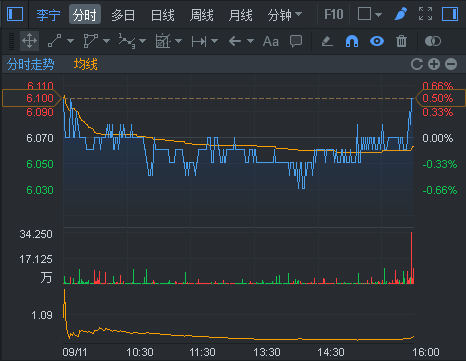Open the 分钟 minute interval dropdown

[285, 15]
